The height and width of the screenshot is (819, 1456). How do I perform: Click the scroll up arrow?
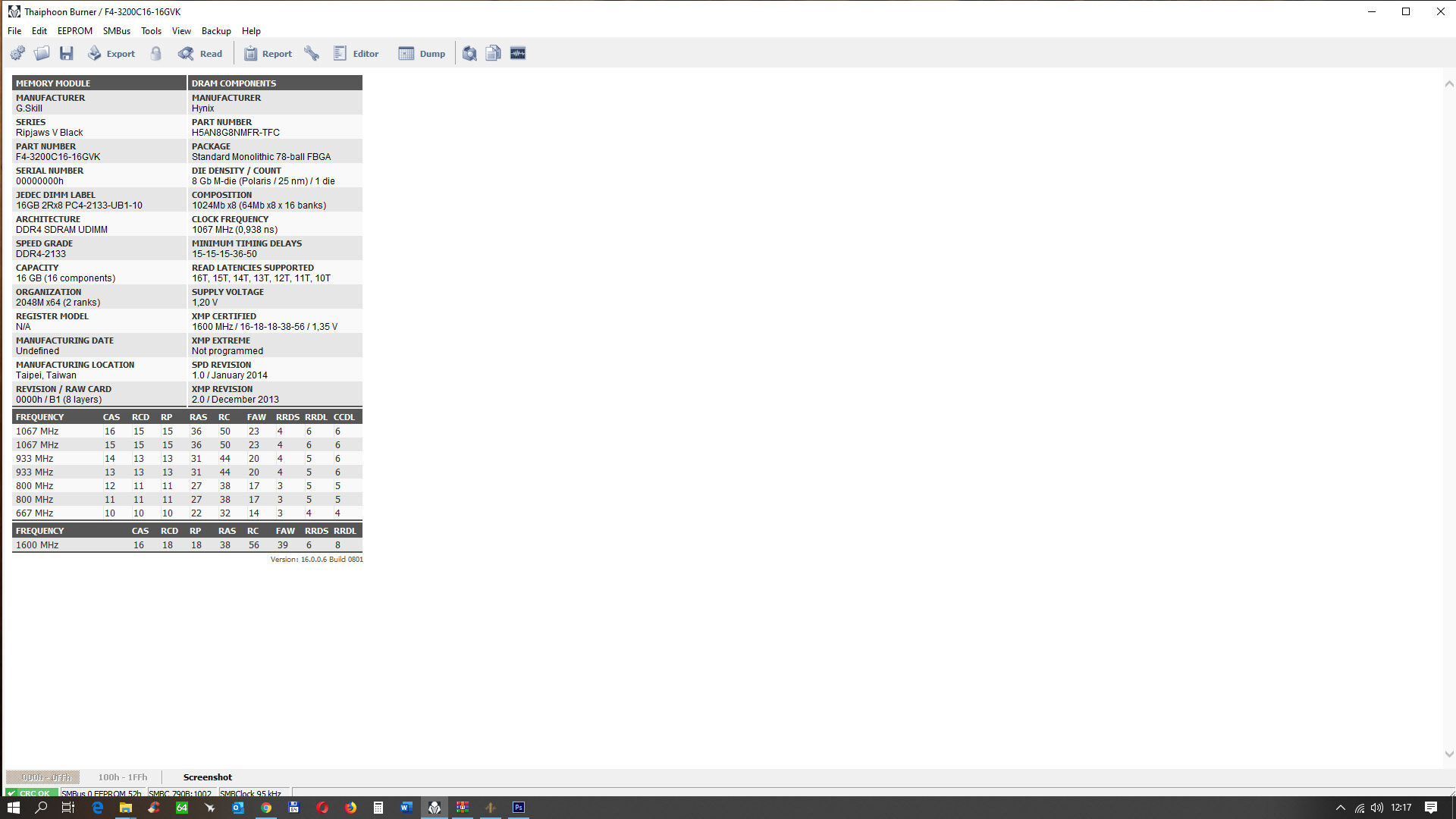pyautogui.click(x=1449, y=84)
